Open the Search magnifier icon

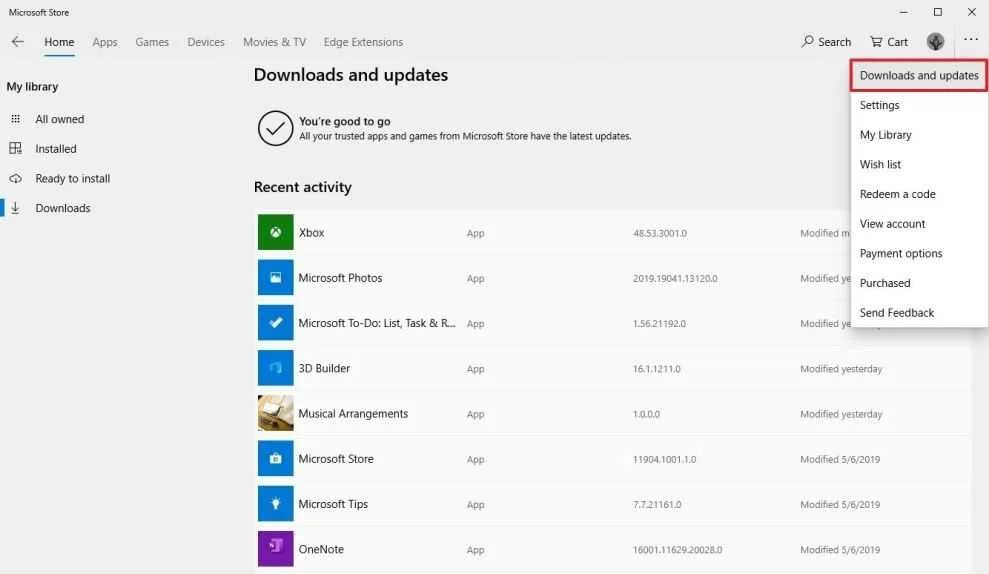807,42
